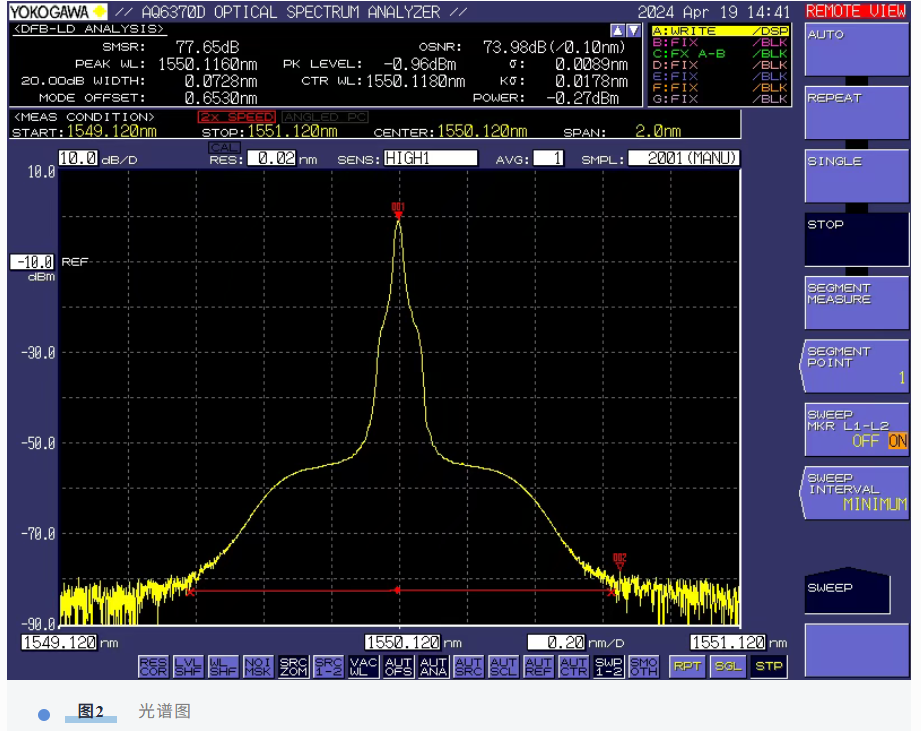Toggle the SGL single sweep indicator
The width and height of the screenshot is (921, 731).
click(x=727, y=666)
